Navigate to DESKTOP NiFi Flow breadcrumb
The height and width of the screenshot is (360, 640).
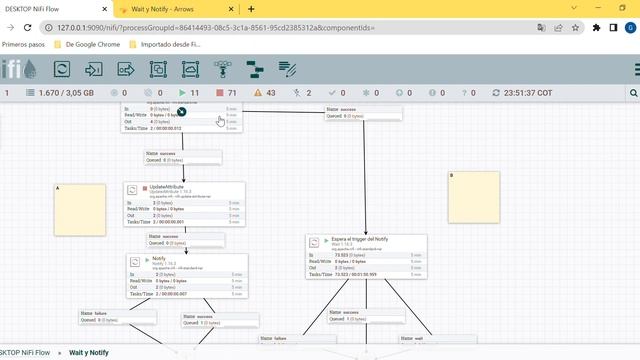(x=25, y=353)
